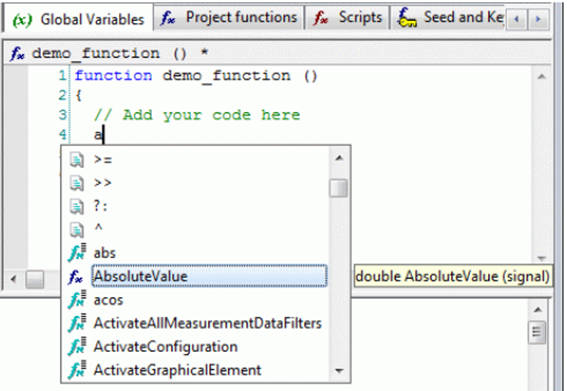Click the tab strip left arrow
The width and height of the screenshot is (567, 391).
pyautogui.click(x=516, y=19)
